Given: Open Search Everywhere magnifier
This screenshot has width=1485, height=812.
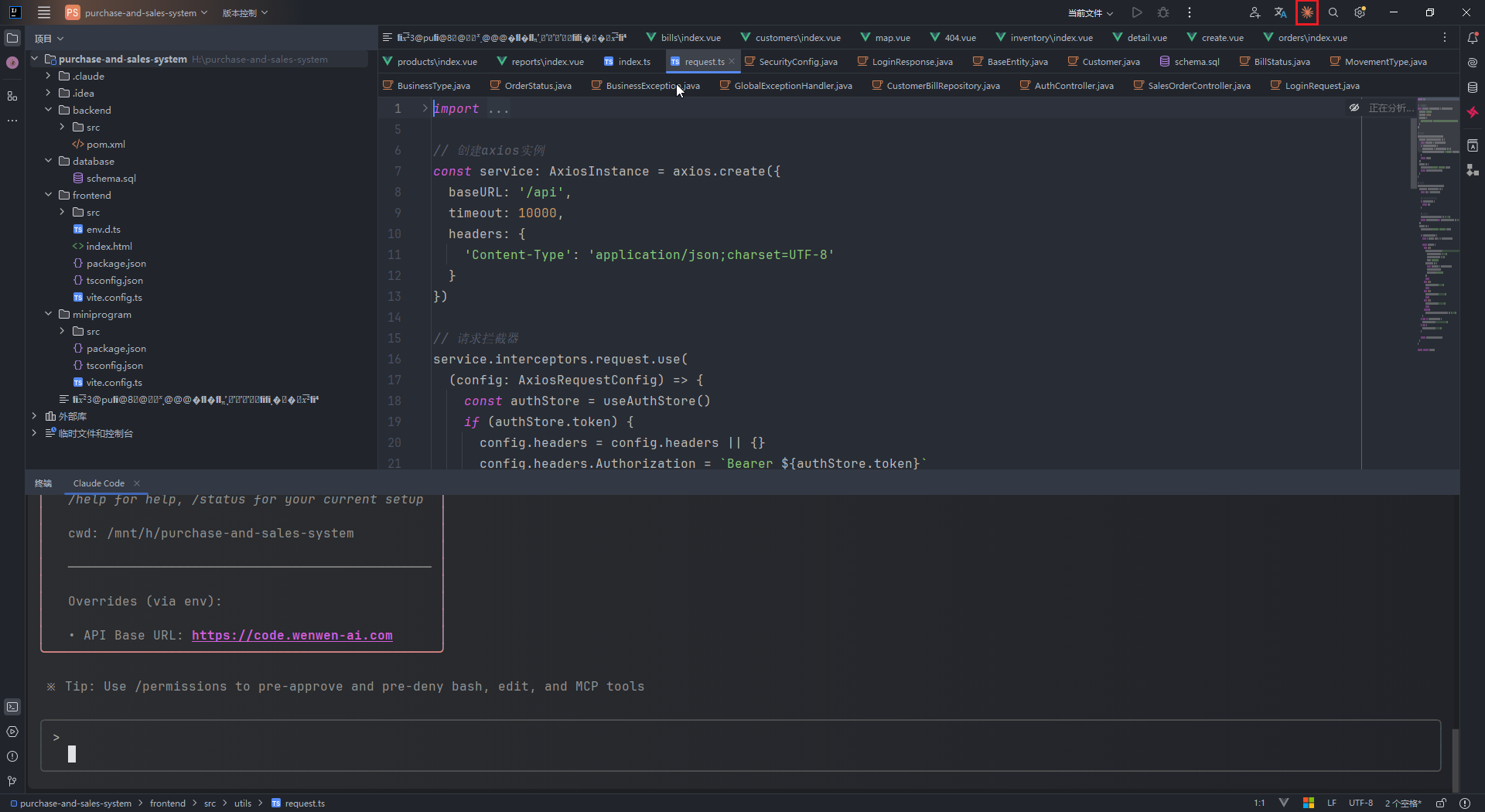Looking at the screenshot, I should [1333, 12].
